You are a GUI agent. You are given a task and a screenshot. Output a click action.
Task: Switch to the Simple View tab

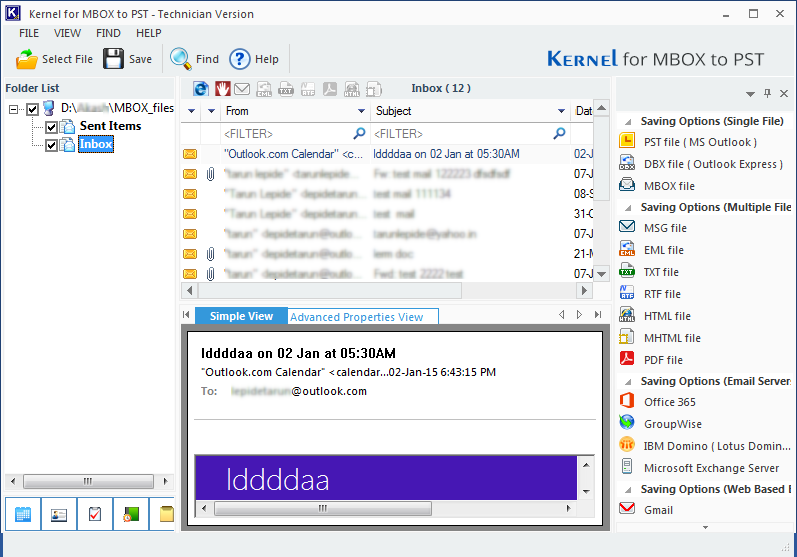pos(241,316)
